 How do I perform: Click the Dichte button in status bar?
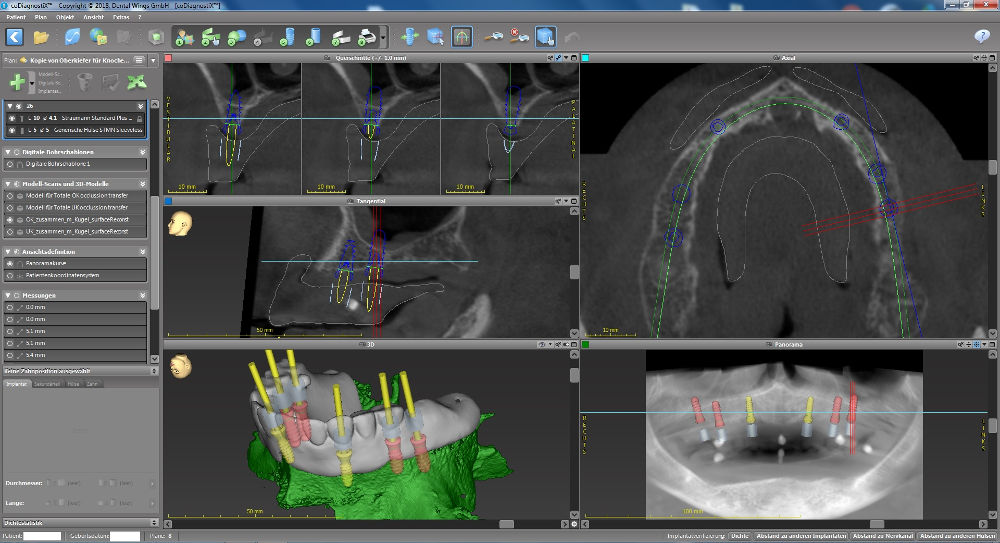(x=741, y=536)
